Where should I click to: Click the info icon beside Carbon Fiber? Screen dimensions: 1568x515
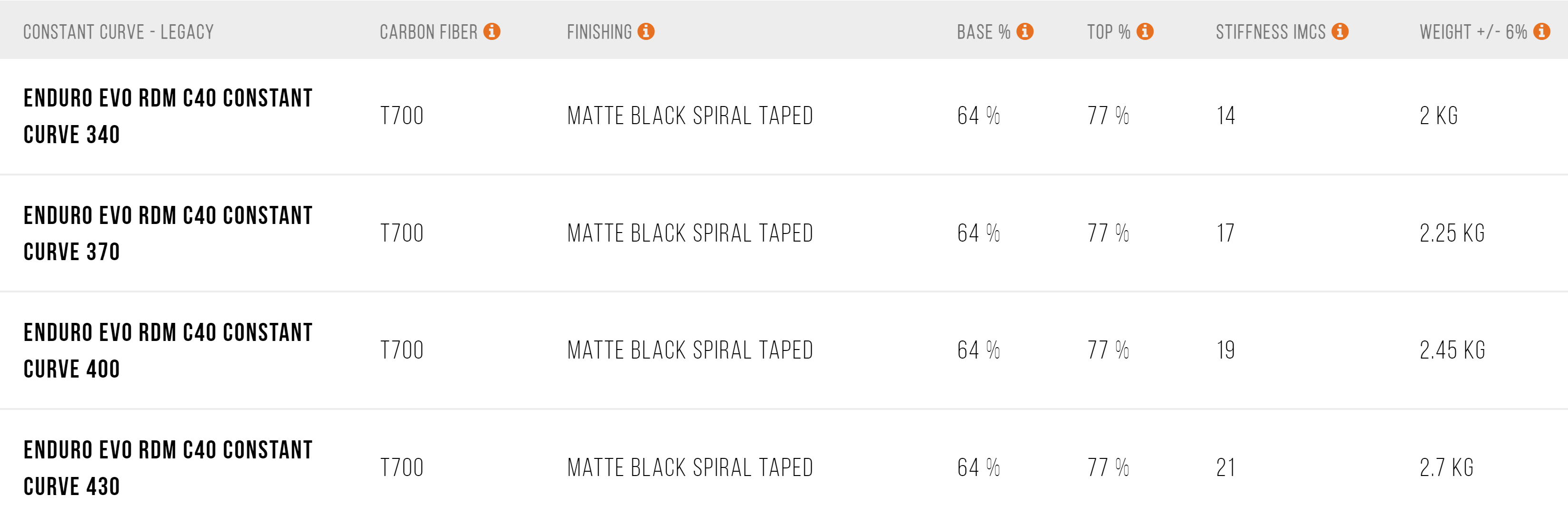[x=492, y=31]
